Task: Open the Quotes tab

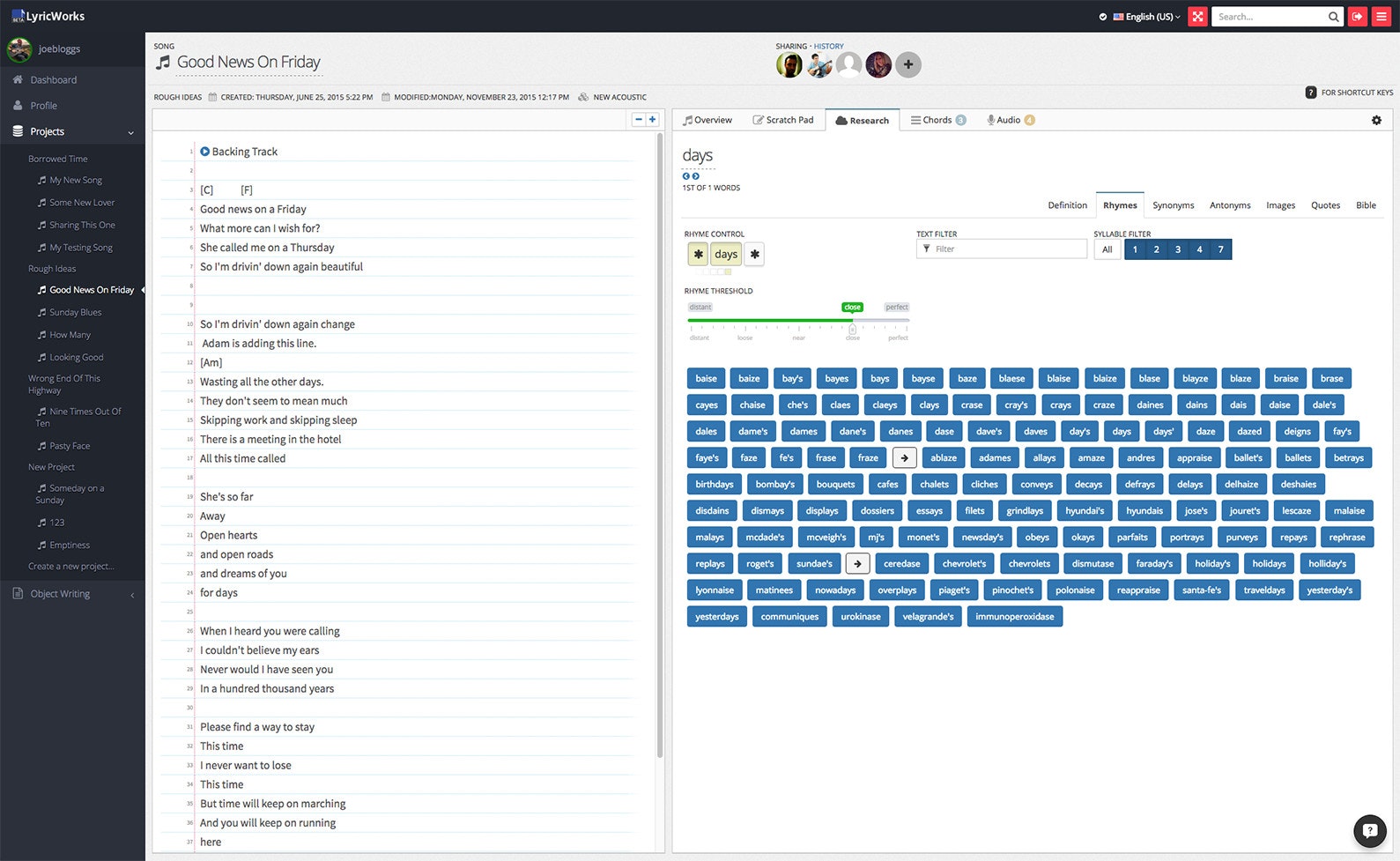Action: [1325, 205]
